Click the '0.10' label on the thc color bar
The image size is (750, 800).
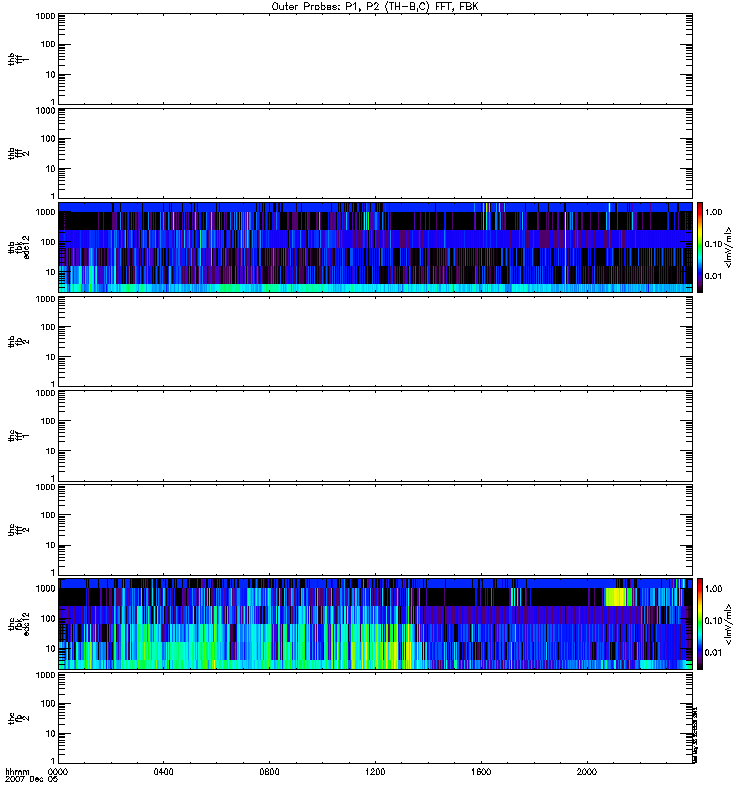tap(713, 621)
